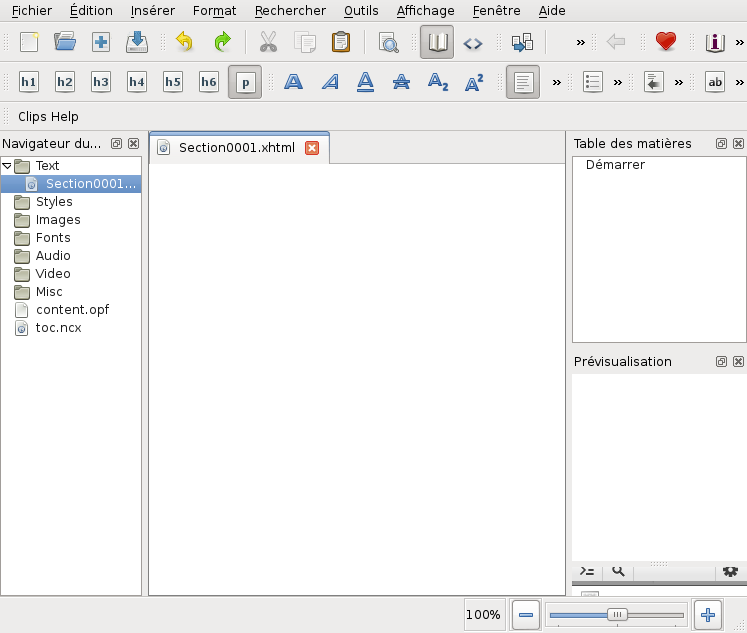
Task: Open the Outils menu
Action: pos(361,10)
